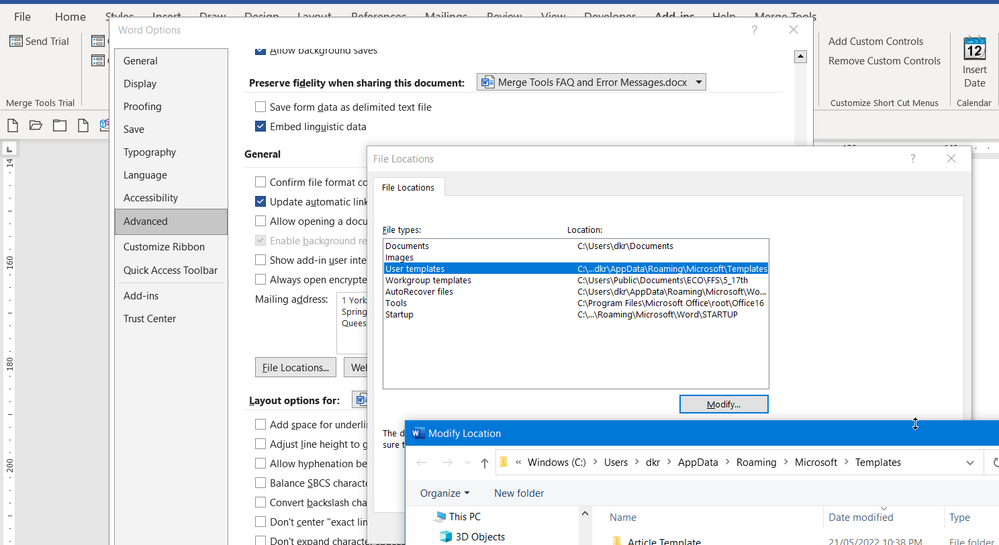
Task: Click the This PC icon in navigation pane
Action: [x=440, y=516]
